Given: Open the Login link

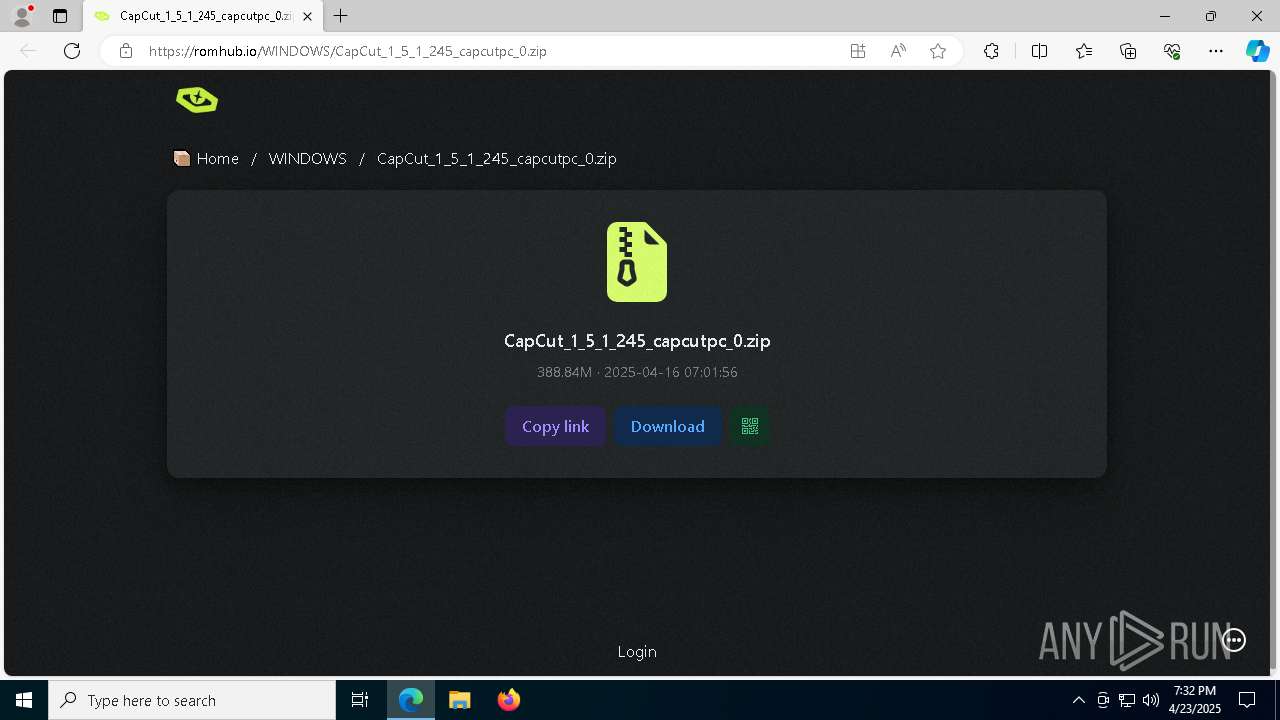Looking at the screenshot, I should point(637,652).
